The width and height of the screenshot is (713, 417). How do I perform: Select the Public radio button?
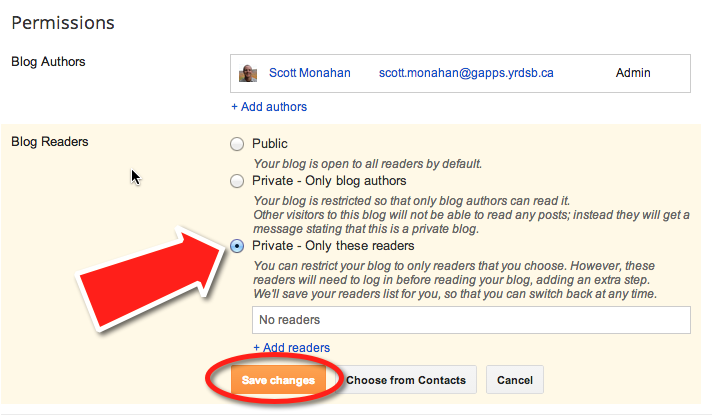(x=237, y=144)
